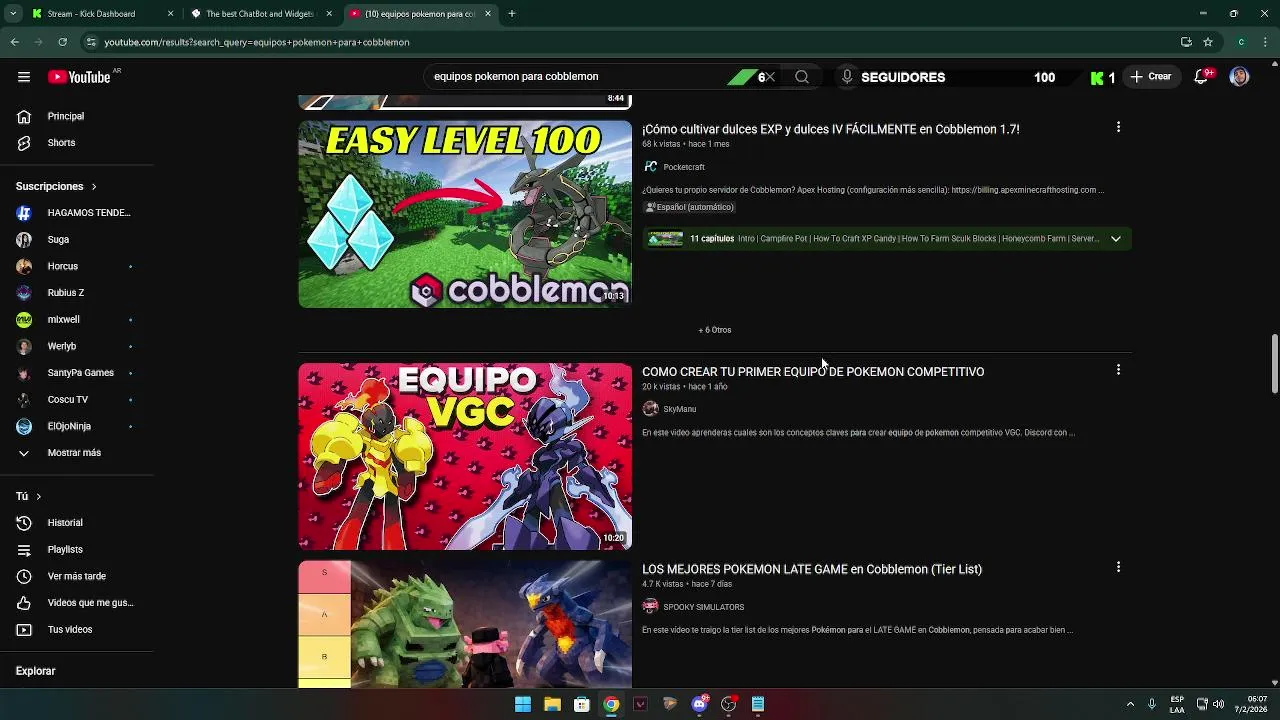Open the EASY LEVEL 100 video thumbnail
Viewport: 1280px width, 720px height.
[465, 214]
